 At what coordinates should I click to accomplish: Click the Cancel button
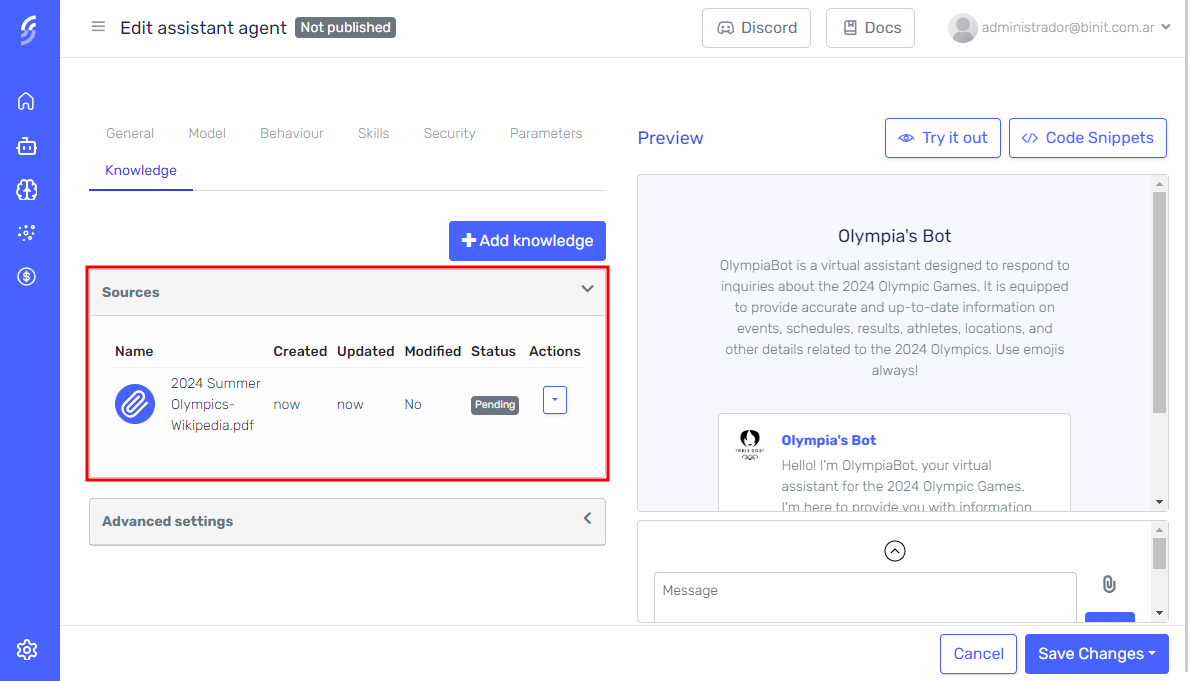pos(978,654)
